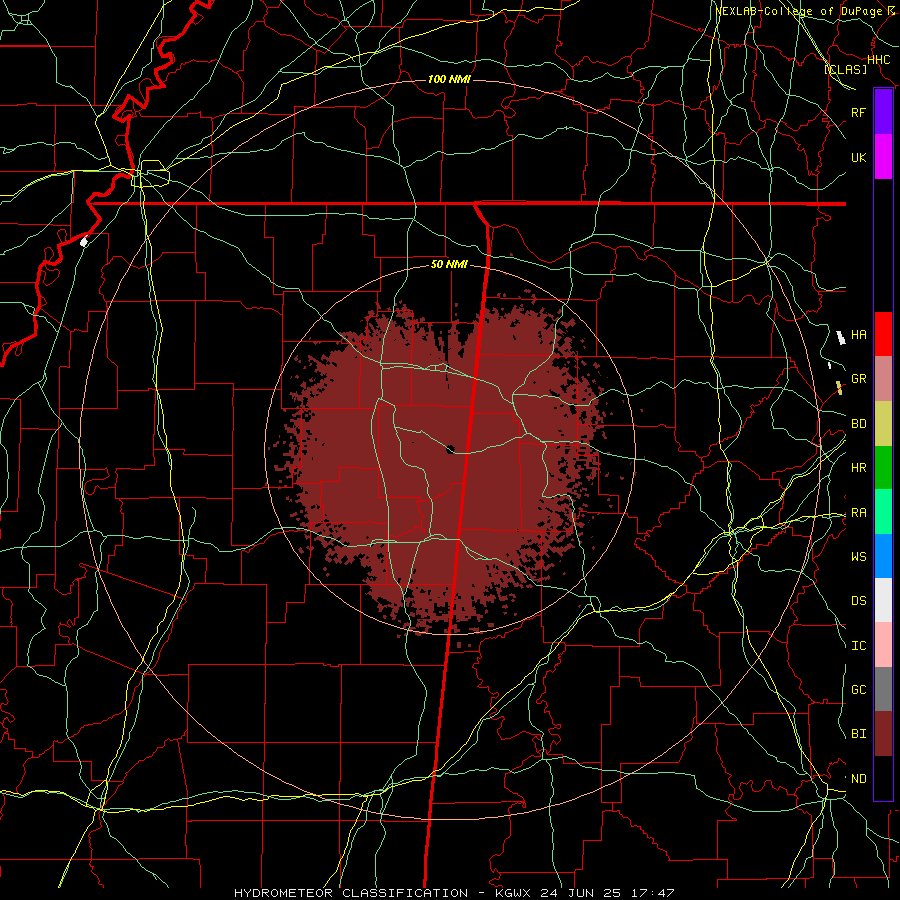Screen dimensions: 900x900
Task: Click the purple RF legend color swatch
Action: tap(883, 112)
